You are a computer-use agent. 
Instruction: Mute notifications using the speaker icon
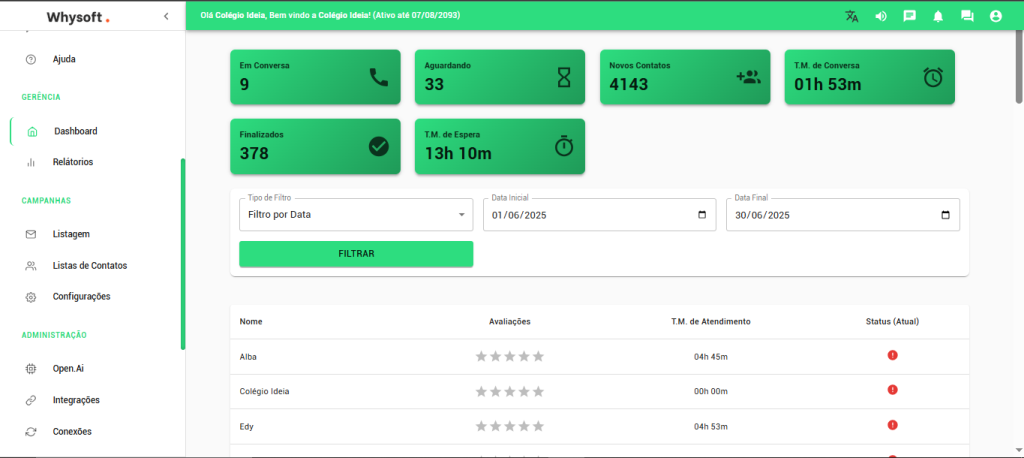coord(881,16)
